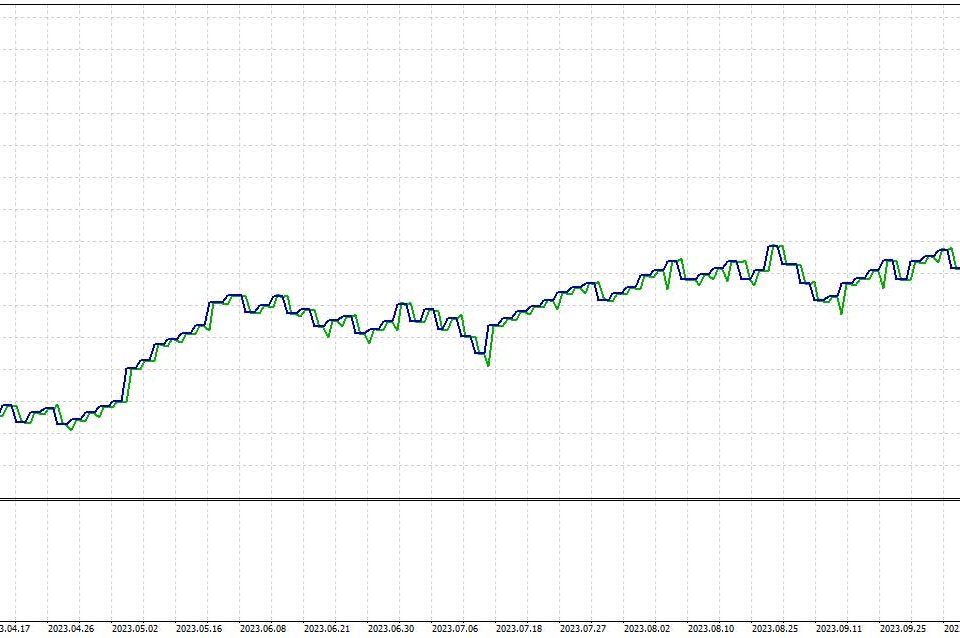Click the steep blue rise near early May
This screenshot has width=960, height=638.
coord(127,385)
